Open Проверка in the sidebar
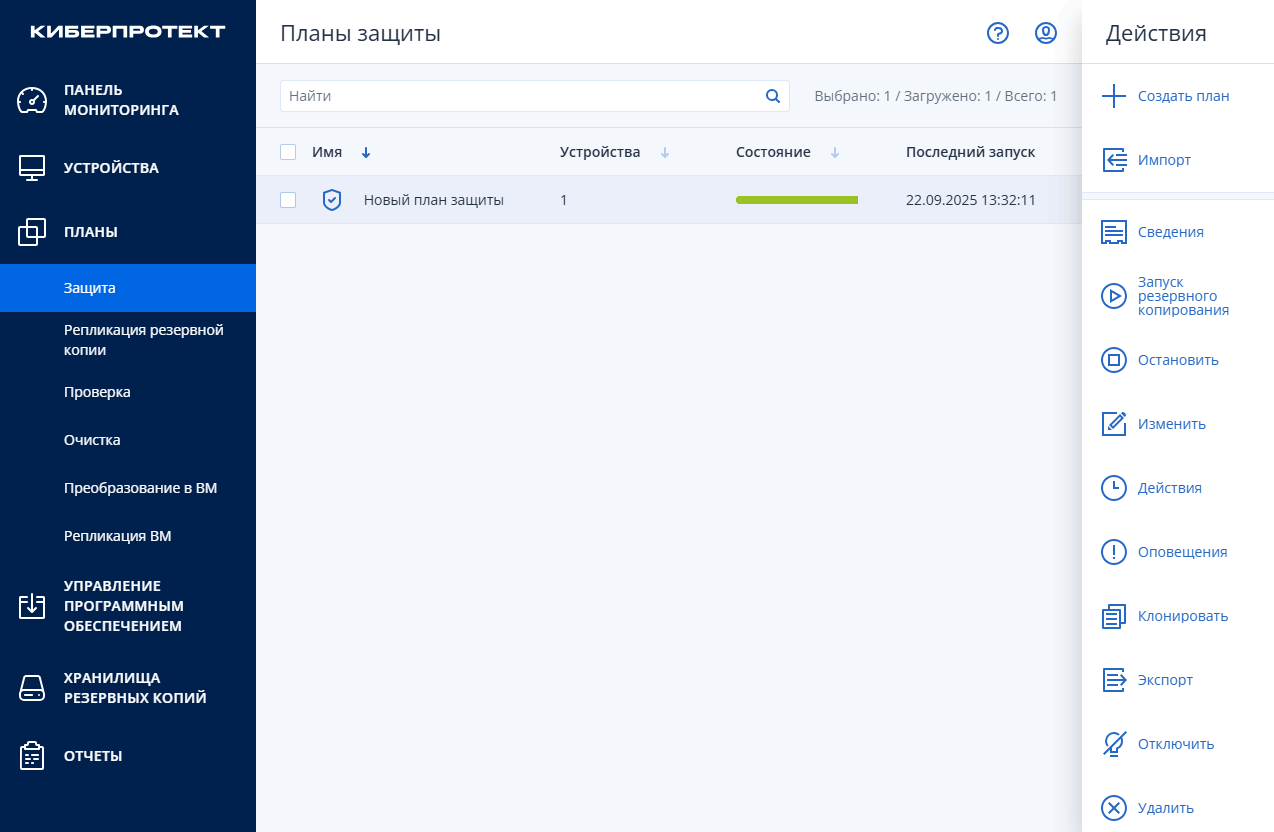This screenshot has height=832, width=1274. 97,392
